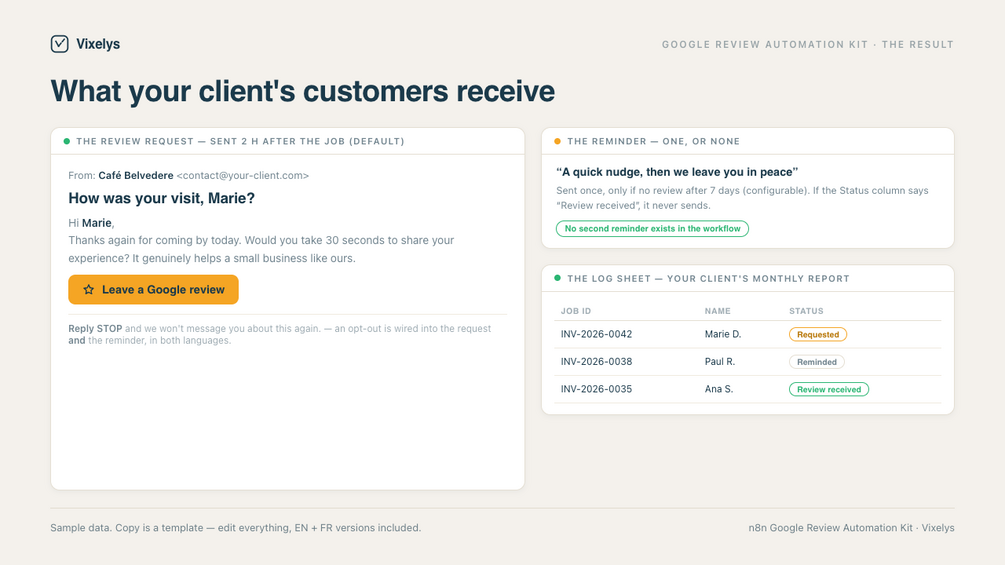1005x565 pixels.
Task: Select the Reminded status badge
Action: click(x=817, y=362)
